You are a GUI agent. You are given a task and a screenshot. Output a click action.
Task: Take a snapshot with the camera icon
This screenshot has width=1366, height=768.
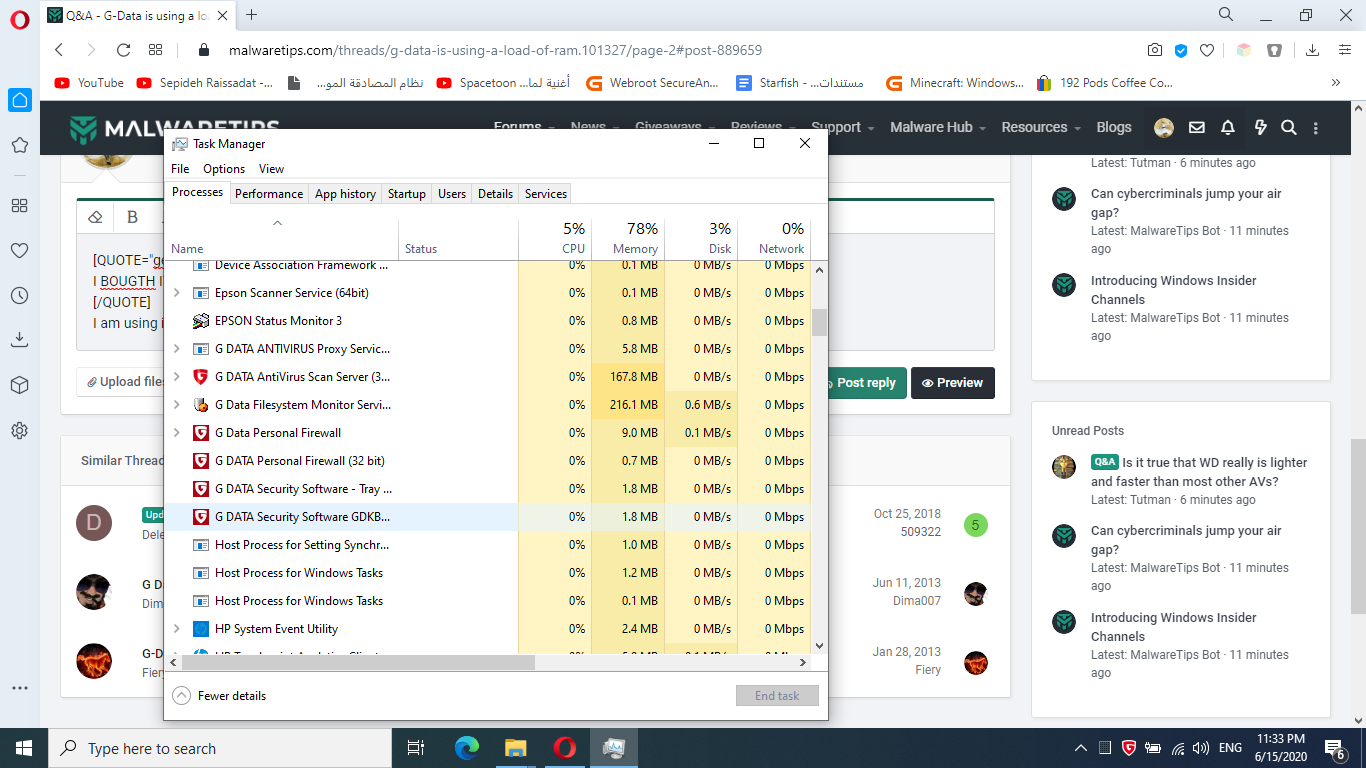point(1155,50)
